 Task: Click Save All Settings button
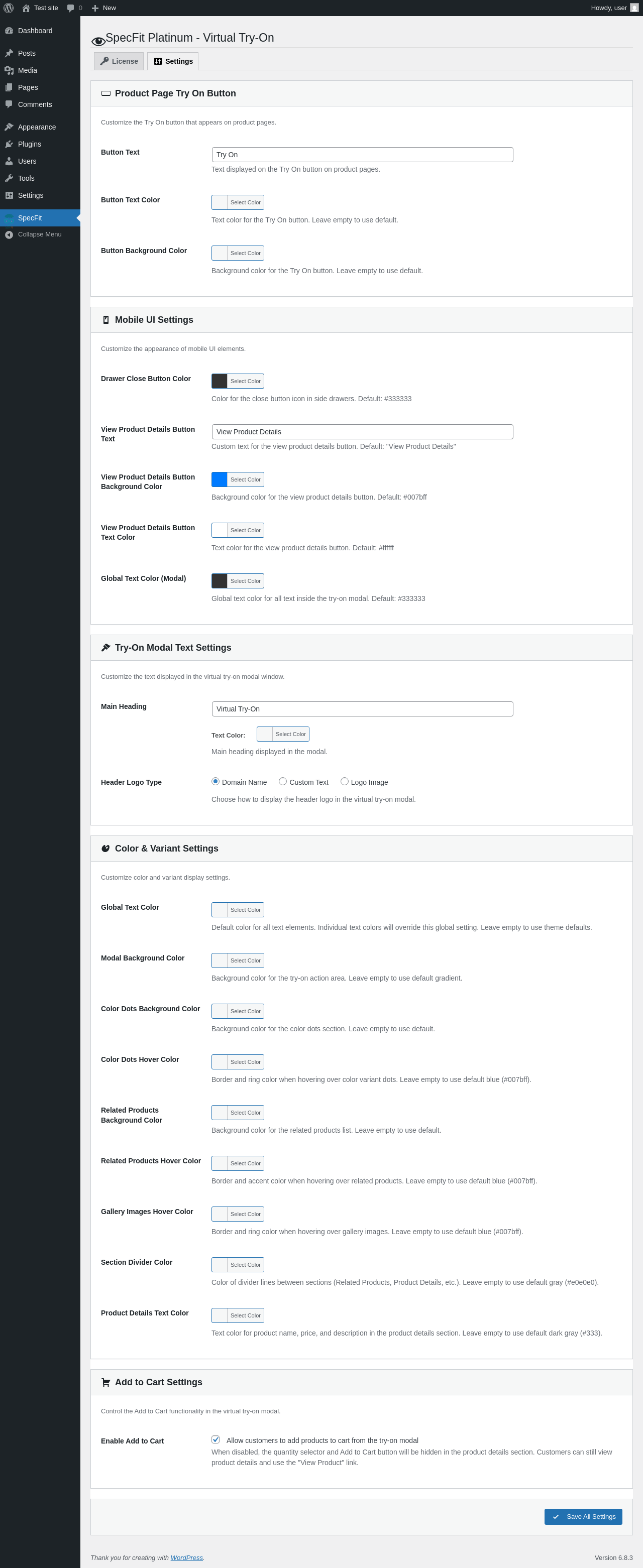[583, 1516]
